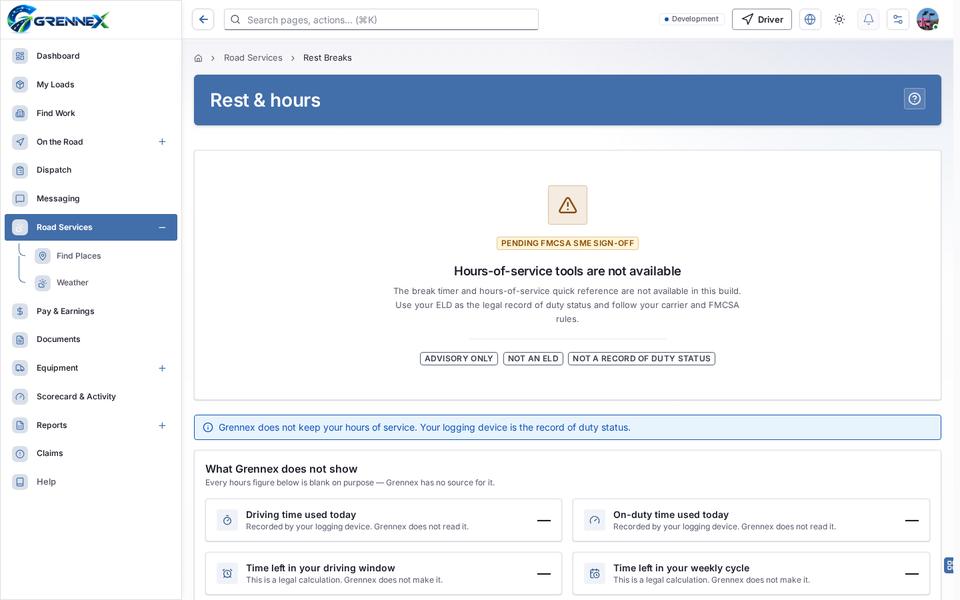Click the back arrow button

click(x=203, y=20)
